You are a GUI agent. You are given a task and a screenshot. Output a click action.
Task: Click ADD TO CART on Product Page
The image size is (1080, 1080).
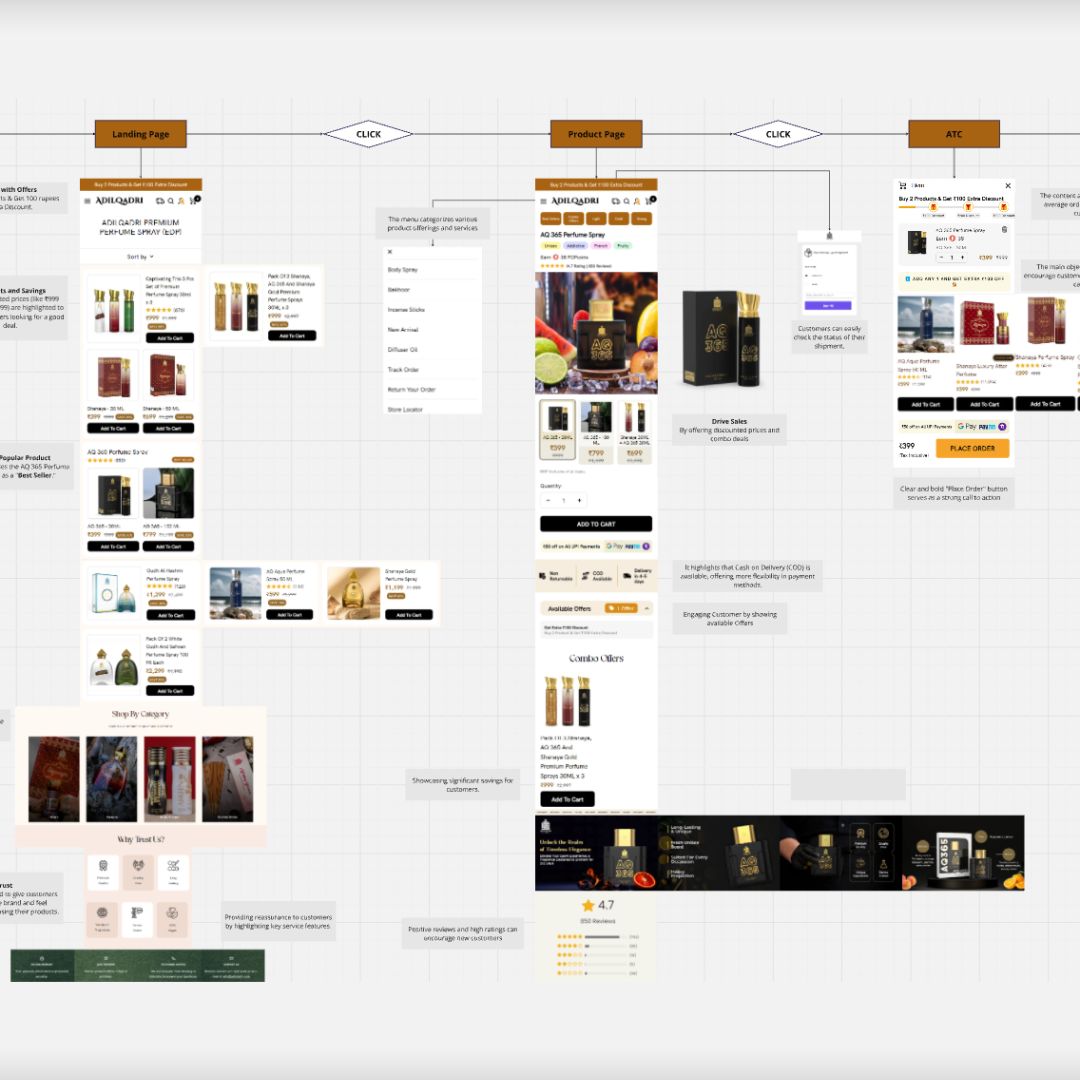tap(596, 524)
